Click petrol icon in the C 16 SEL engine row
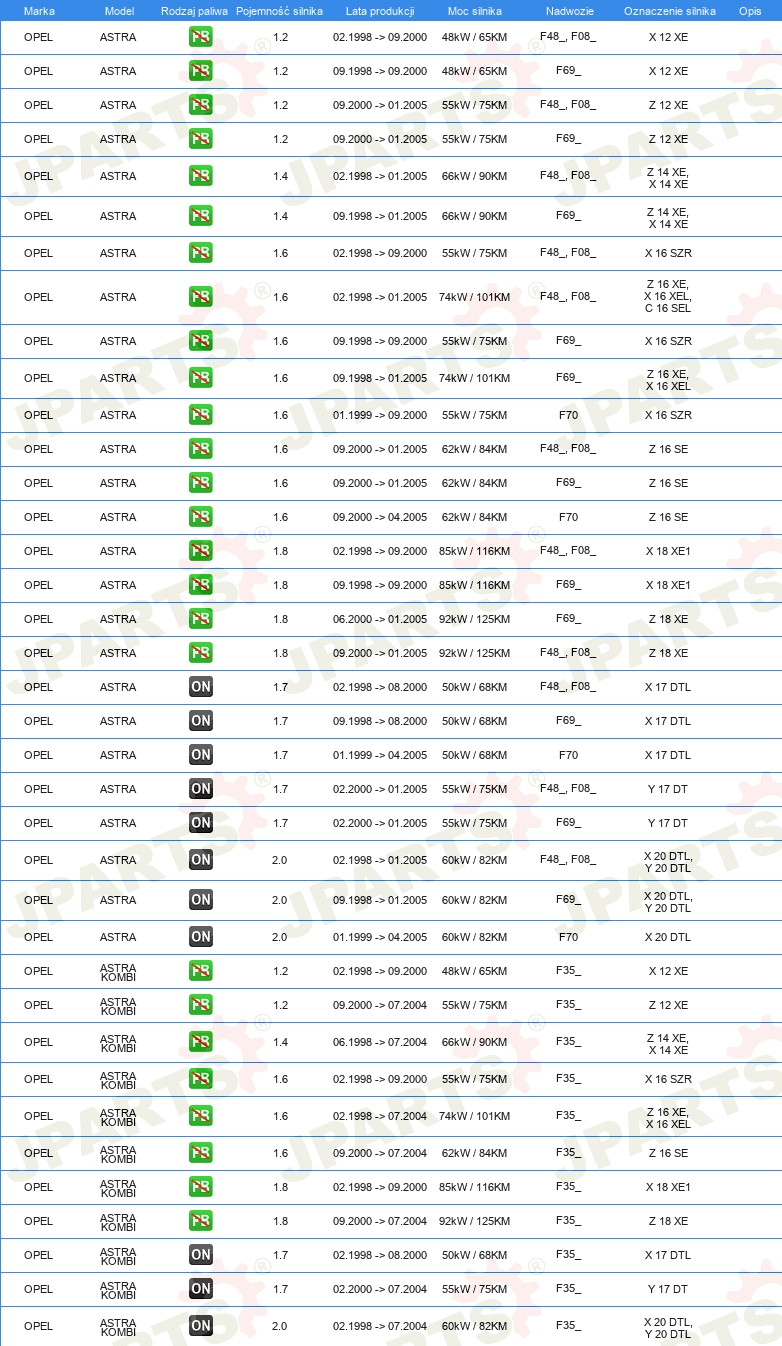782x1346 pixels. coord(200,297)
